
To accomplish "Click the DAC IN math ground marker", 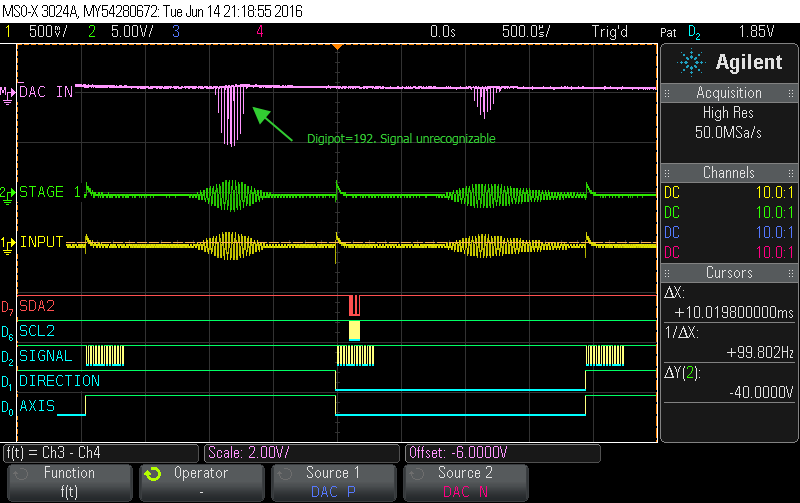I will coord(6,92).
